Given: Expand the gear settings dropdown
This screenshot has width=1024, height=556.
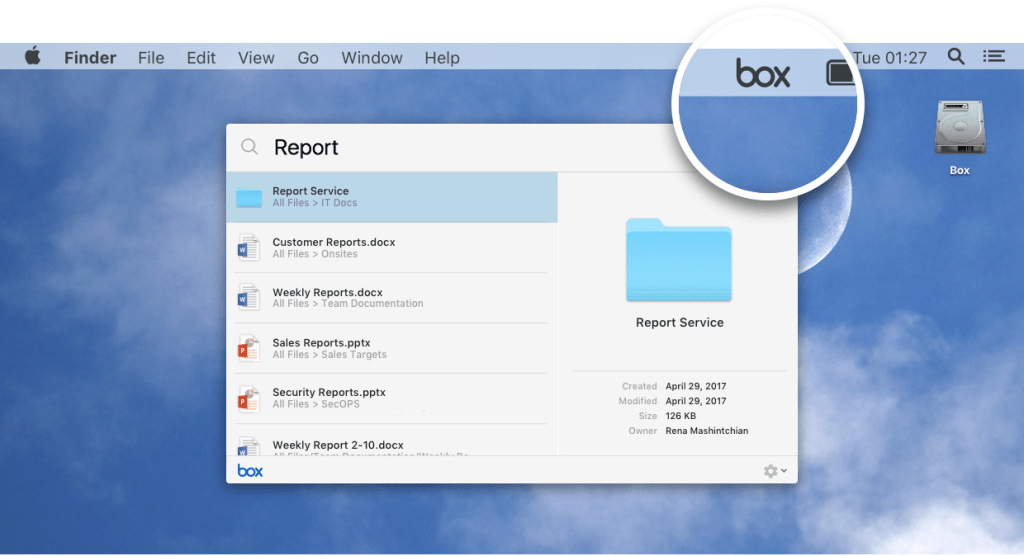Looking at the screenshot, I should click(x=775, y=471).
